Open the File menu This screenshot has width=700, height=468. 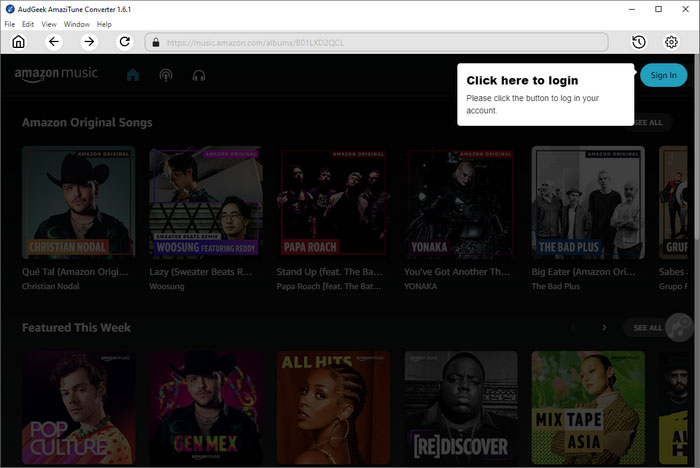(9, 24)
